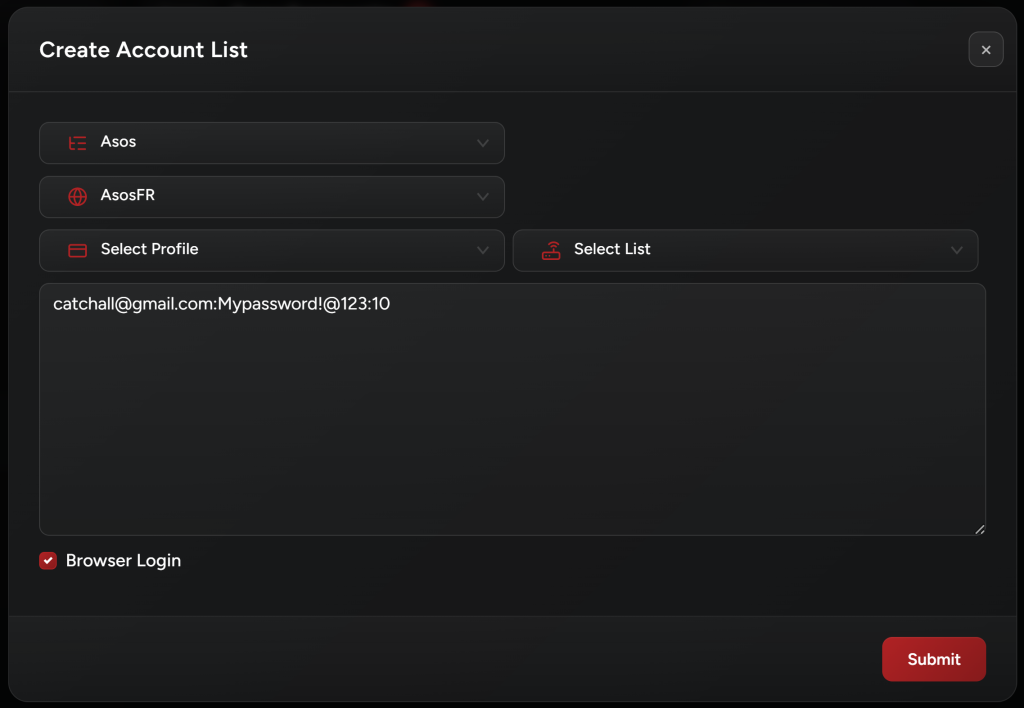Open the AsosFR region selector
Screen dimensions: 1024x708
click(270, 197)
